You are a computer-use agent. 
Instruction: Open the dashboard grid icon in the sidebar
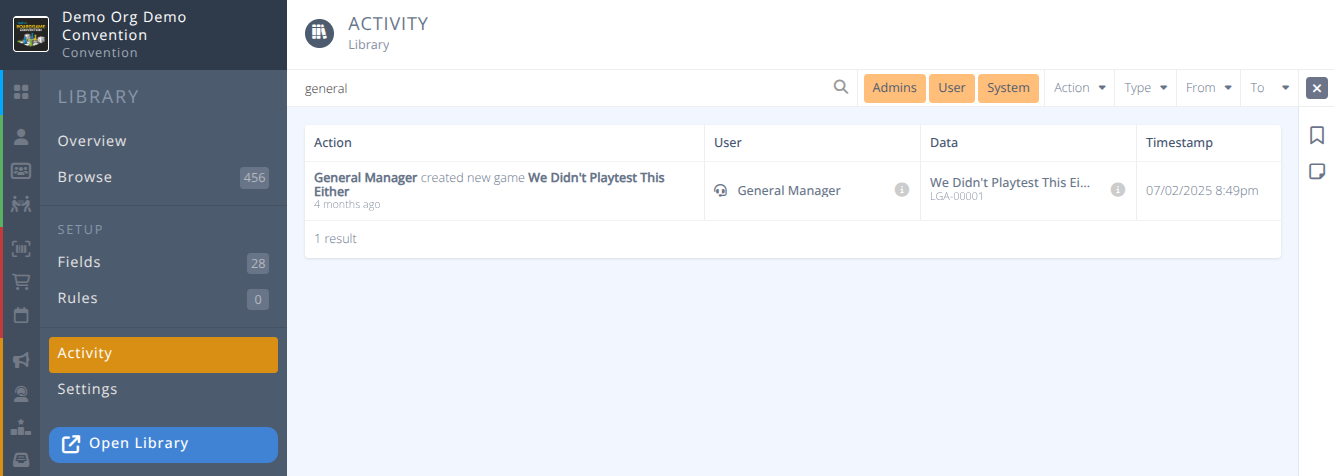click(x=21, y=92)
